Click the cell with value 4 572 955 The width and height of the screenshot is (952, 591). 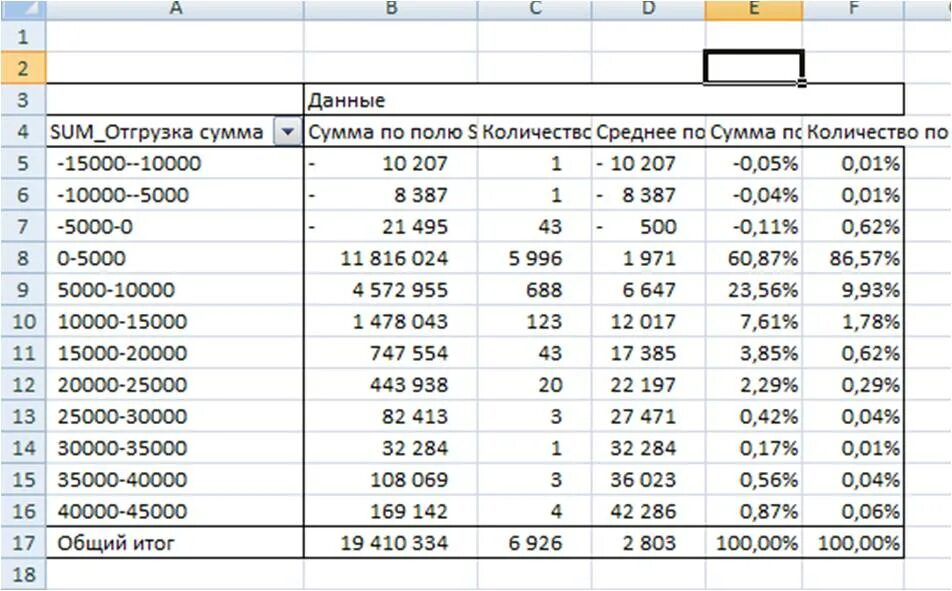[x=390, y=289]
